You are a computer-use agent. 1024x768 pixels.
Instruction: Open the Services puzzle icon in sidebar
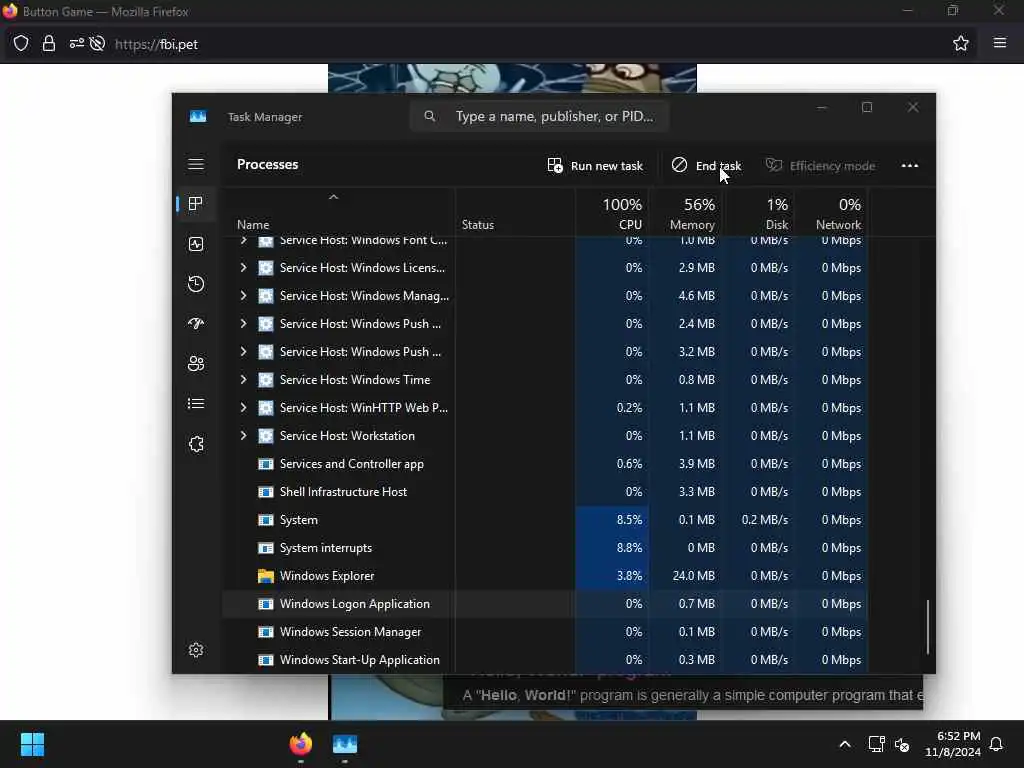196,444
